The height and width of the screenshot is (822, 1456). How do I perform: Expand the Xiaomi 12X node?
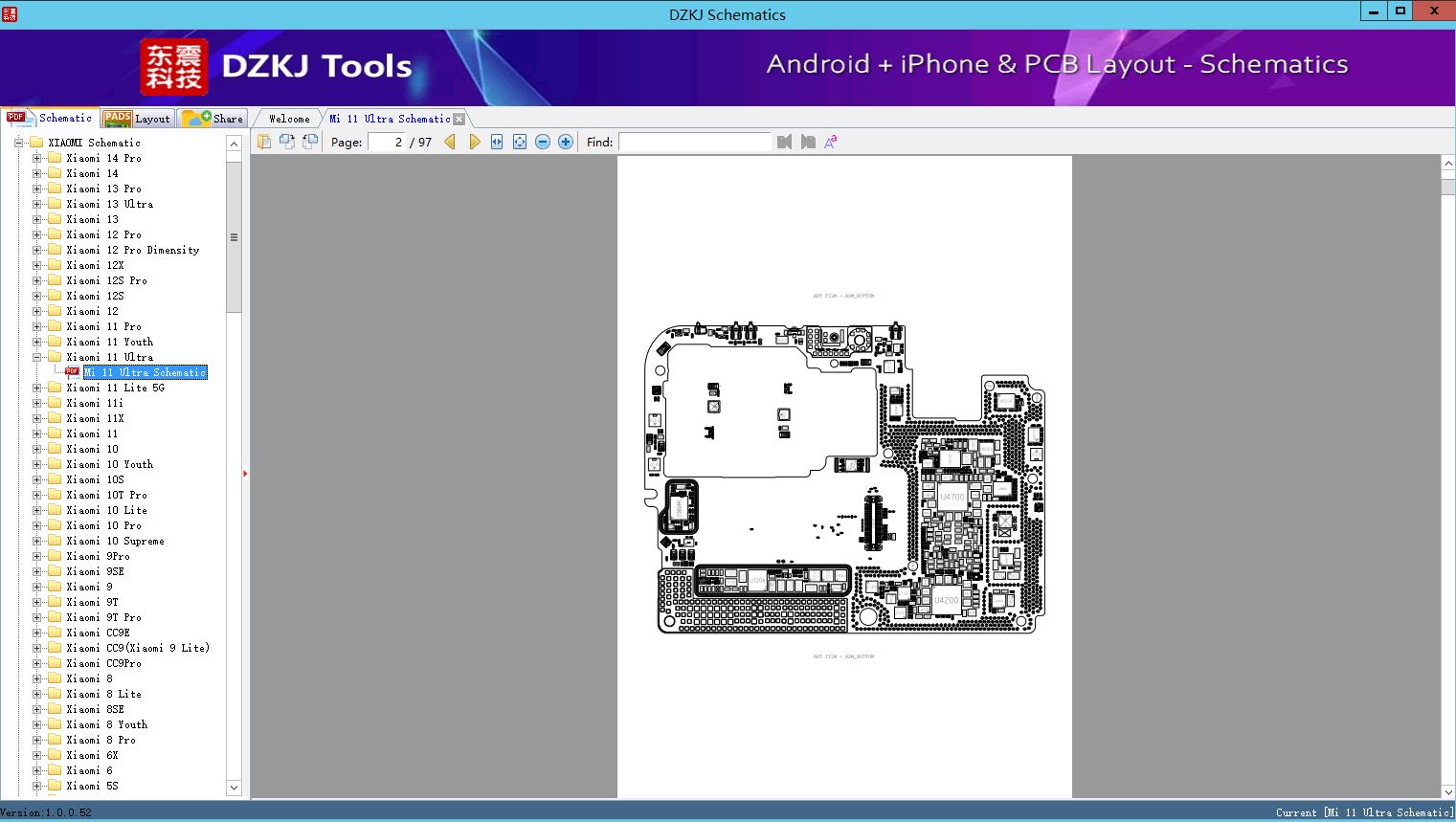(x=36, y=265)
